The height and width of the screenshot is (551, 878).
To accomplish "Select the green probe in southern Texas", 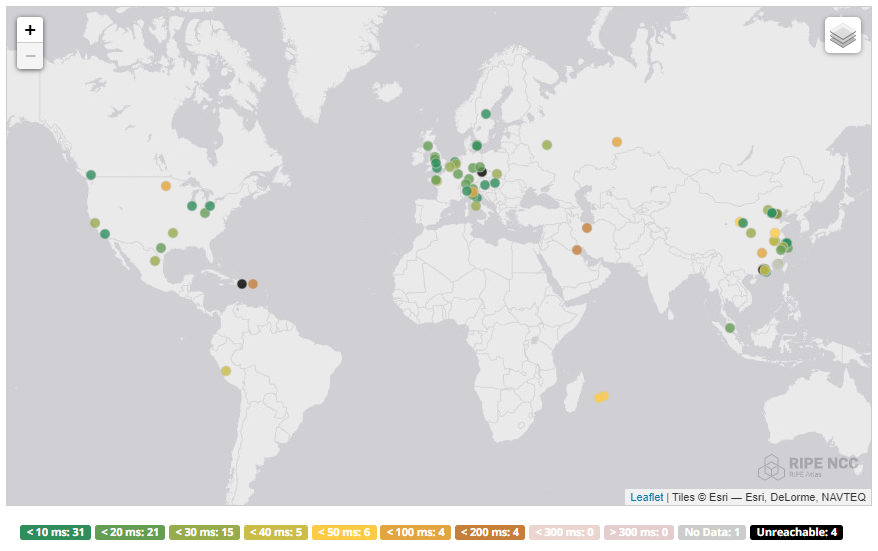I will 161,248.
